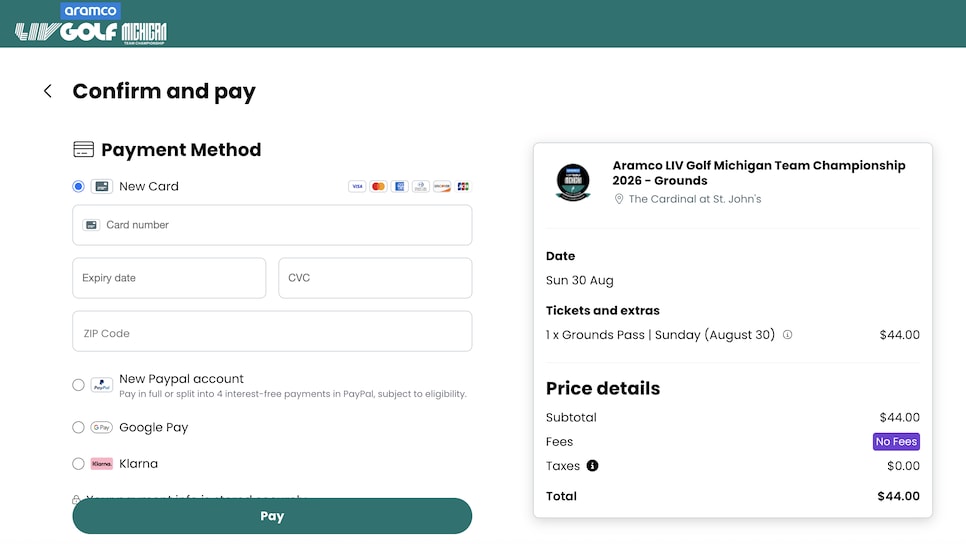The width and height of the screenshot is (966, 544).
Task: Focus the Card number field
Action: coord(272,225)
